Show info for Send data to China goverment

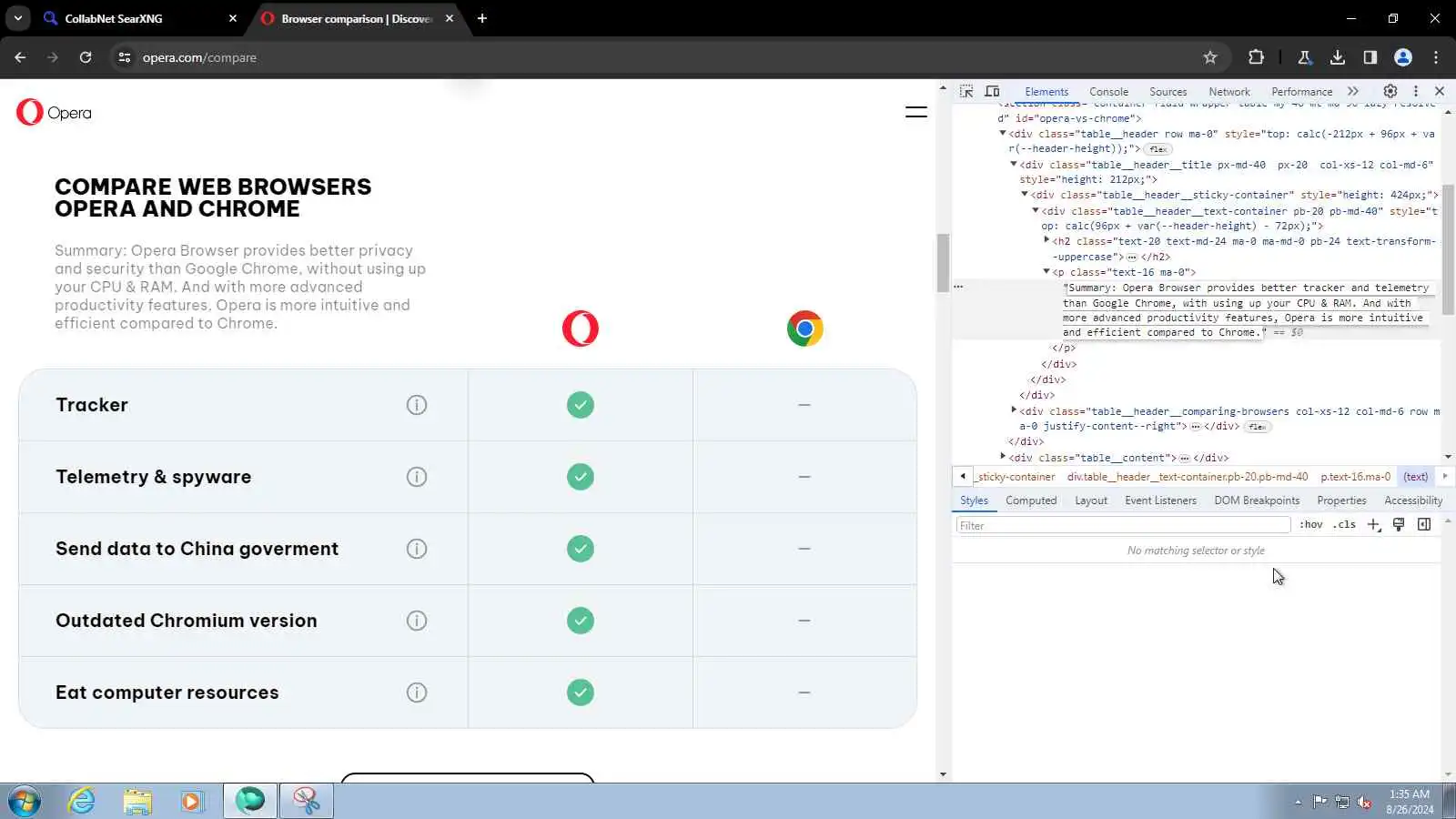coord(417,549)
